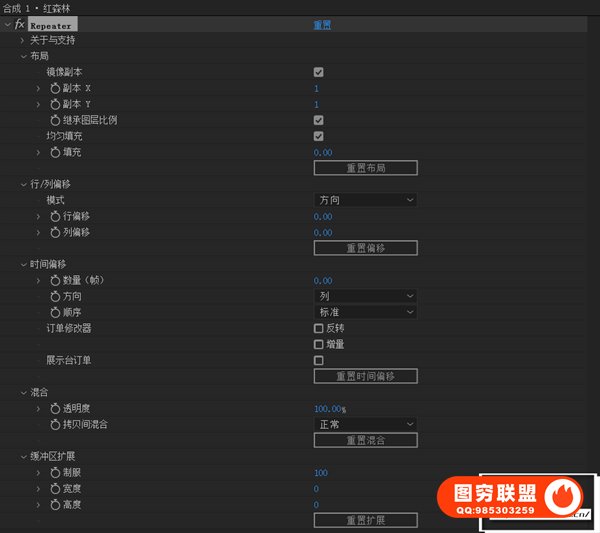Open the 模式 dropdown set to 方向
This screenshot has width=600, height=533.
click(365, 200)
